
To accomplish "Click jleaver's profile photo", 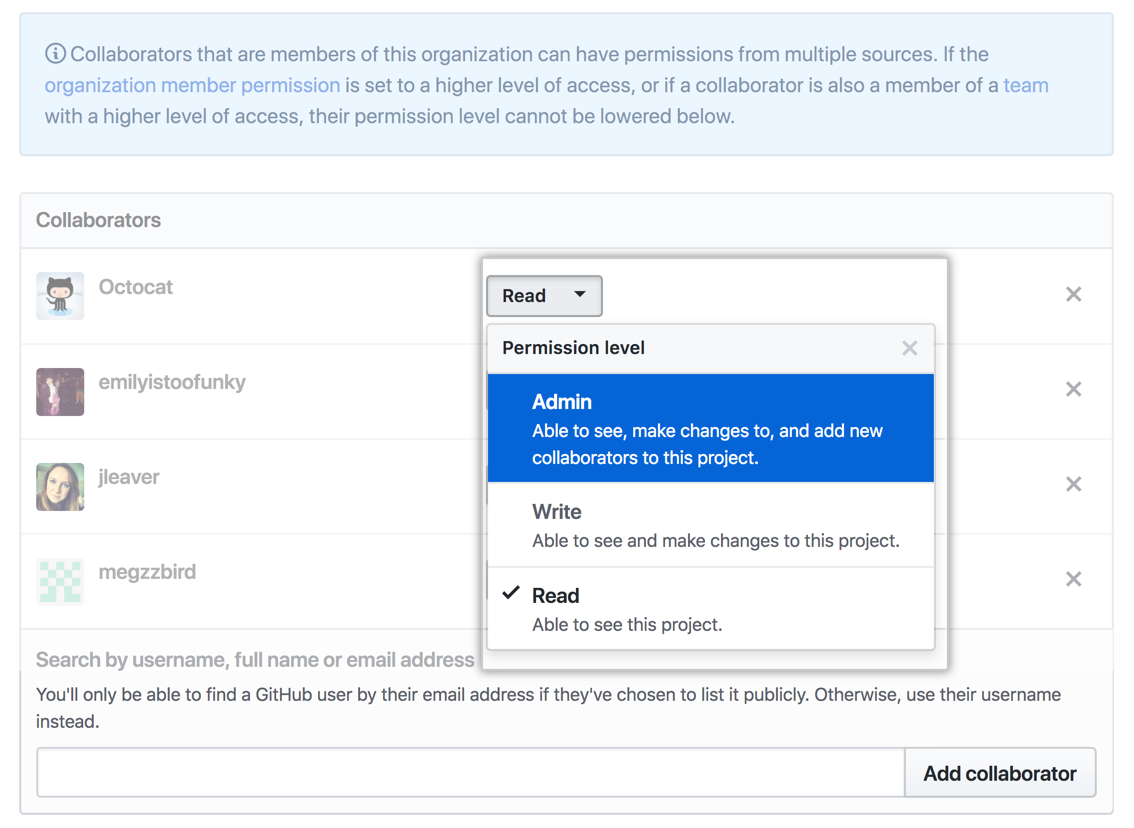I will click(x=60, y=486).
